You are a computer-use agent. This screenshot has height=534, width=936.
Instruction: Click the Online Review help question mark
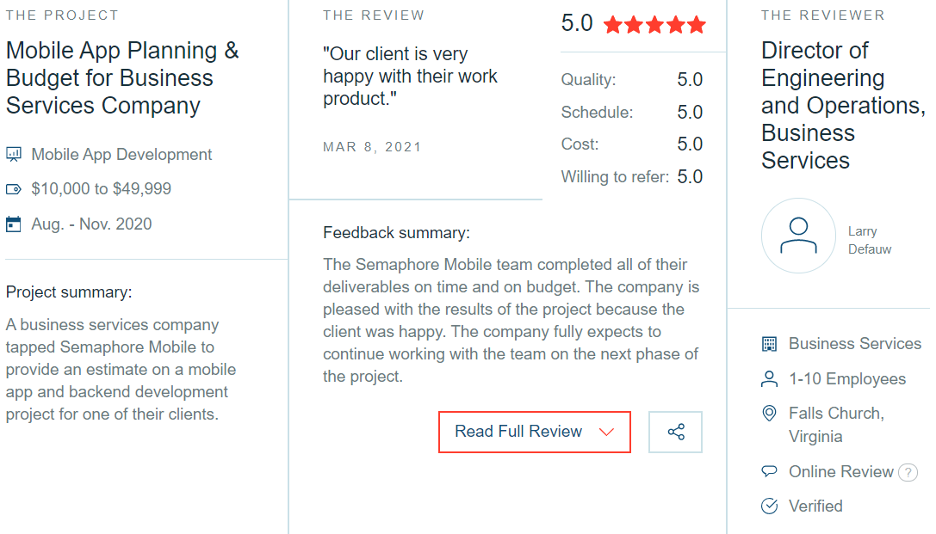pyautogui.click(x=908, y=473)
